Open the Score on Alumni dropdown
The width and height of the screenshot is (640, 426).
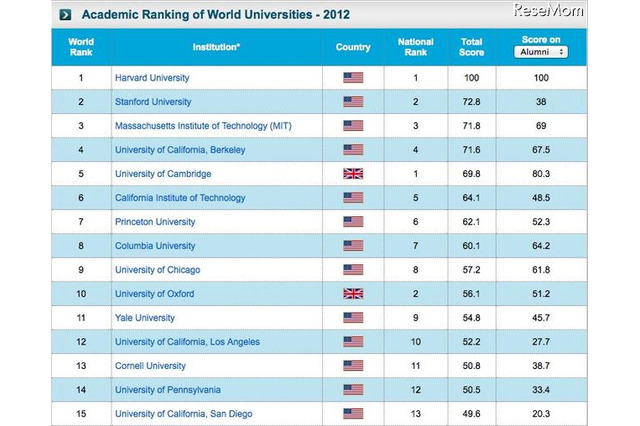[x=541, y=52]
